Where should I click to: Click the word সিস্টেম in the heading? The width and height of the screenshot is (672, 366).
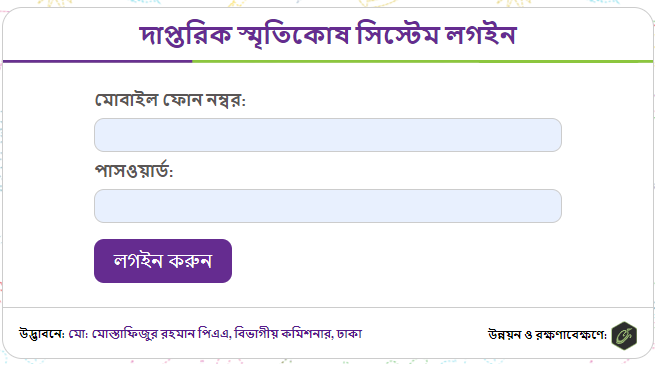(x=398, y=34)
